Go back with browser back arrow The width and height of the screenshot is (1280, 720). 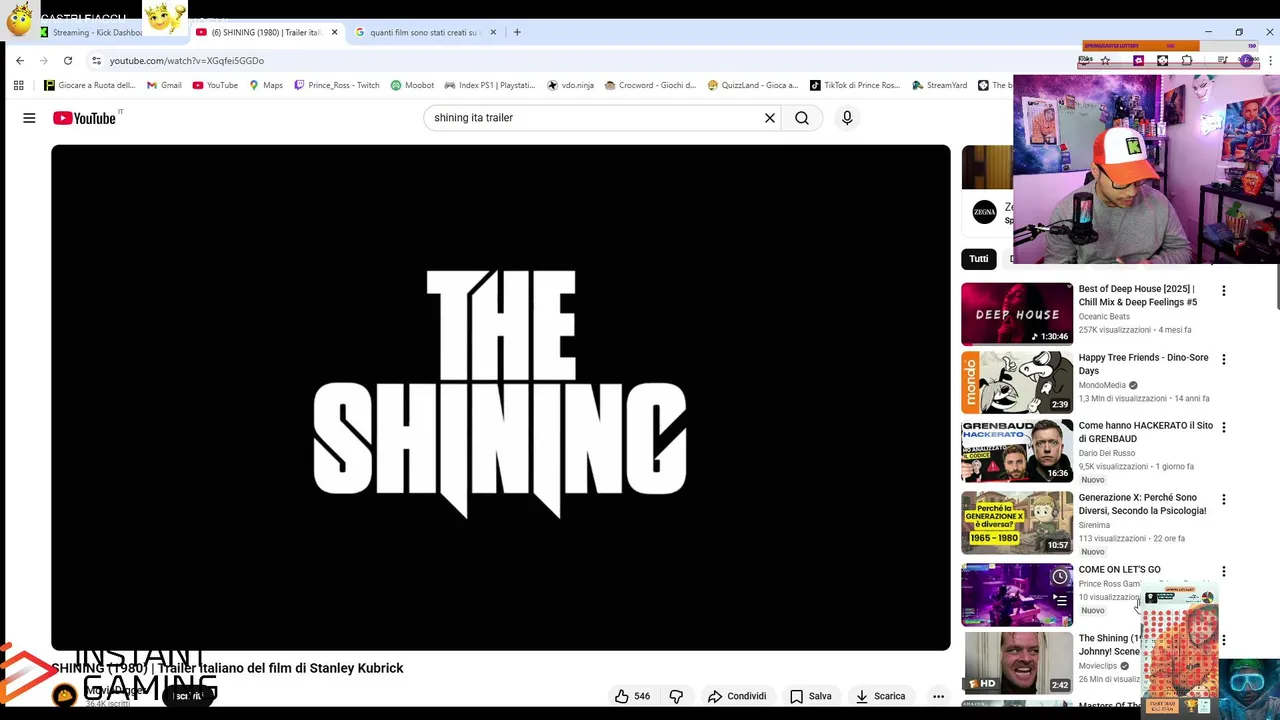pos(20,60)
